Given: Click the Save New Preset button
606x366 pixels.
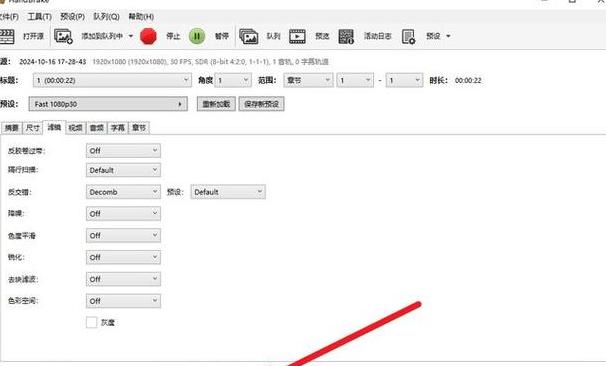Looking at the screenshot, I should [x=262, y=104].
